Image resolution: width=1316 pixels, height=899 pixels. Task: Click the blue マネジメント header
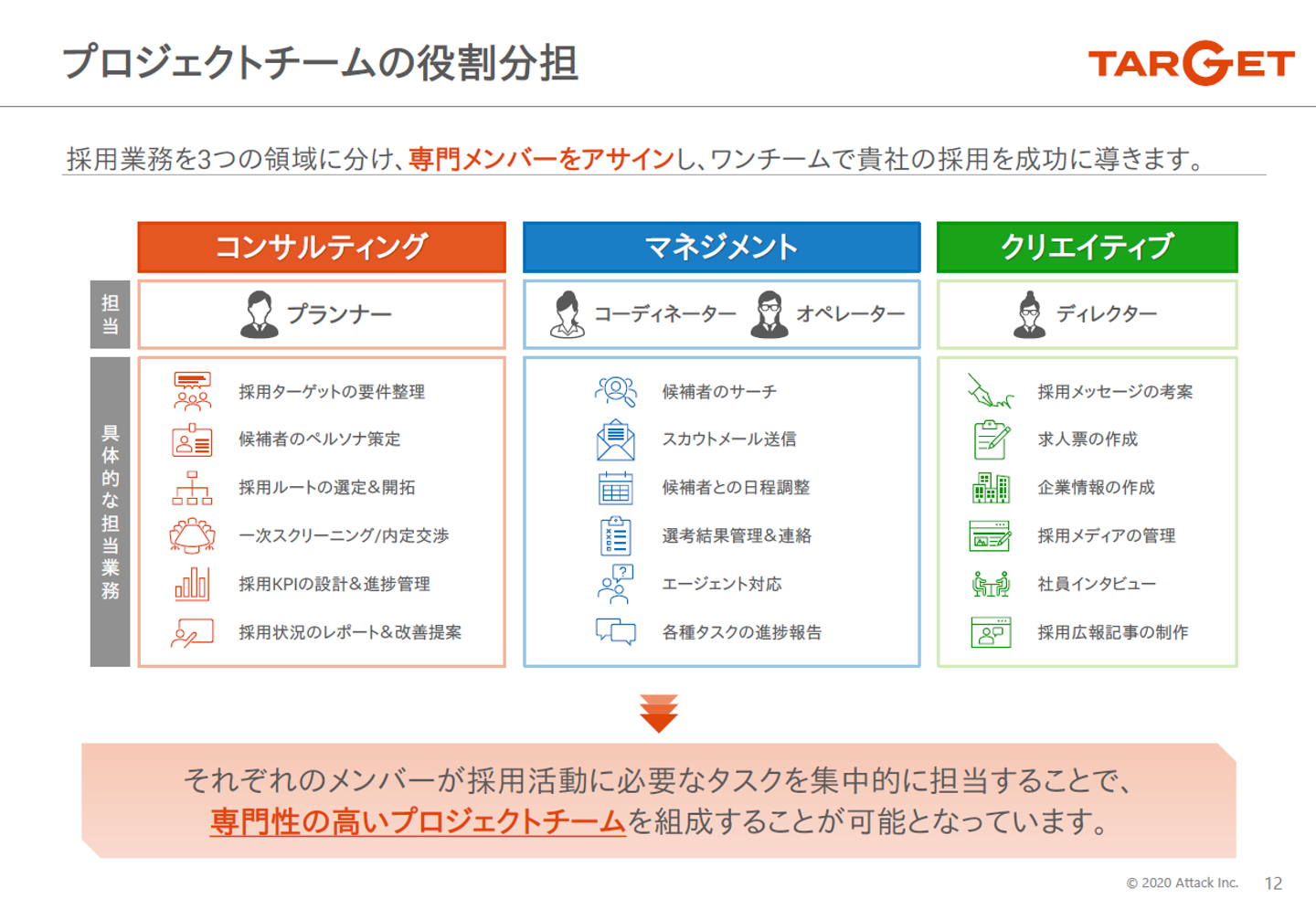[722, 247]
